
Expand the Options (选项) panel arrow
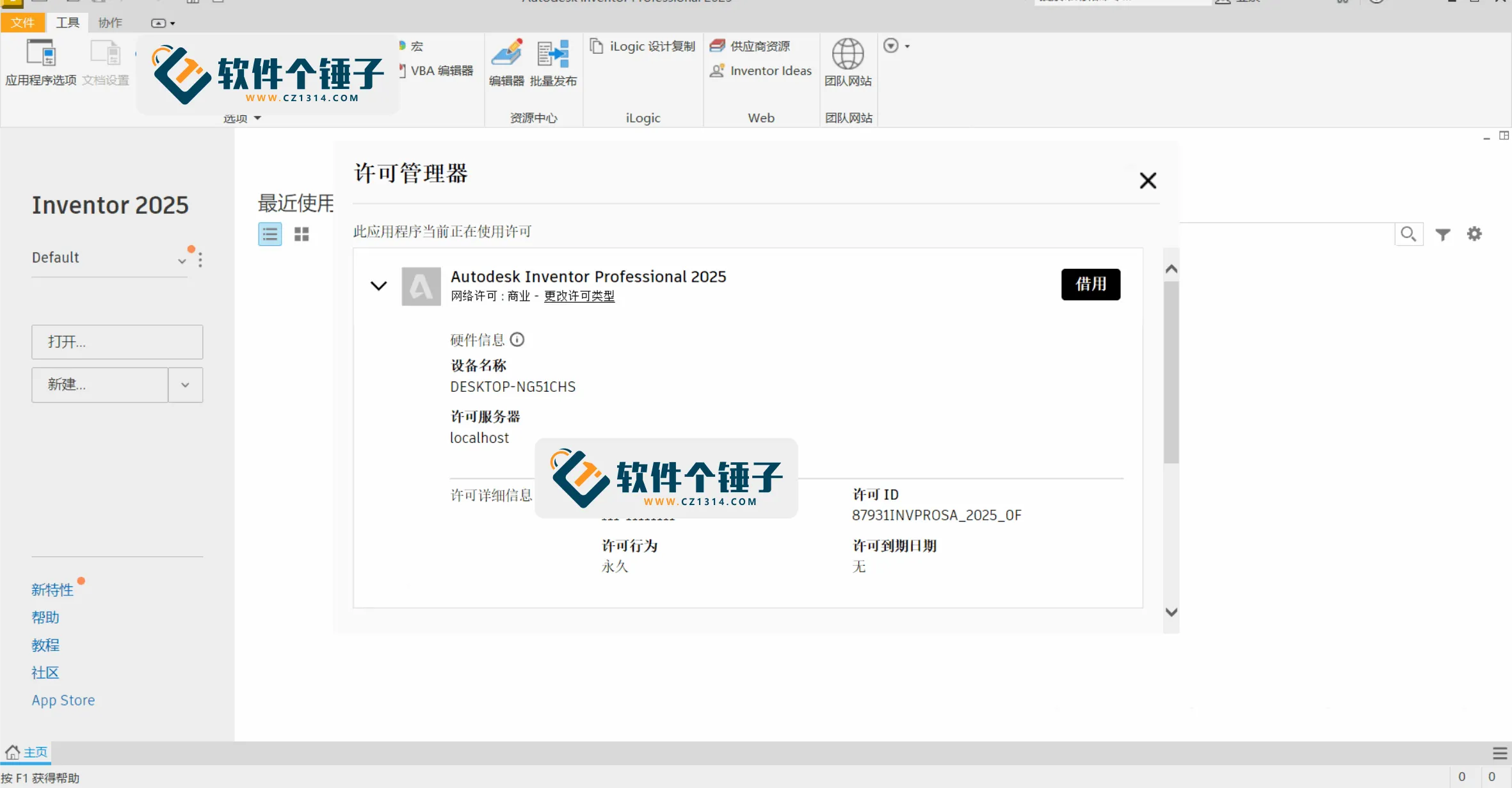coord(257,118)
